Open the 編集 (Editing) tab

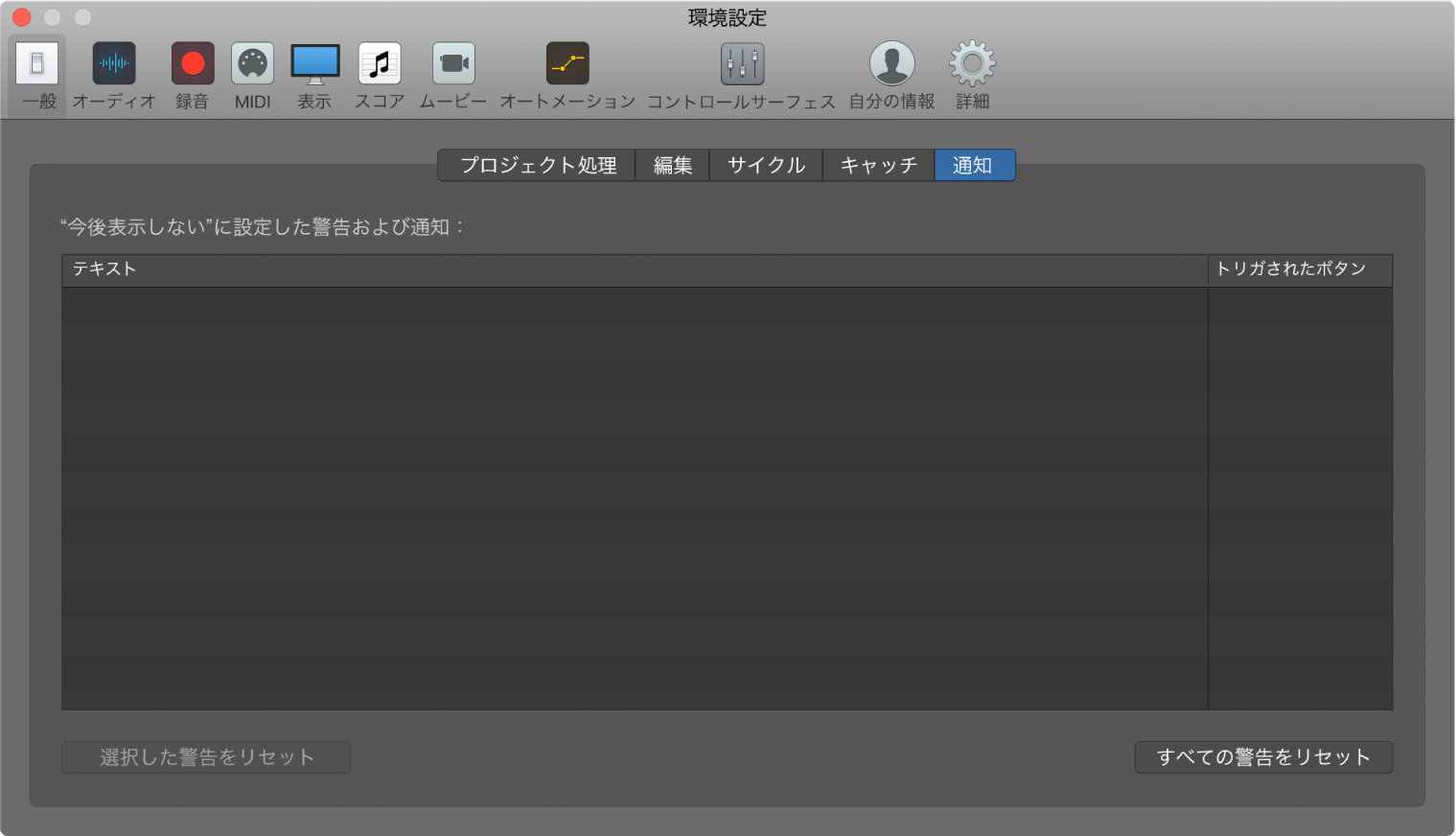pyautogui.click(x=672, y=165)
